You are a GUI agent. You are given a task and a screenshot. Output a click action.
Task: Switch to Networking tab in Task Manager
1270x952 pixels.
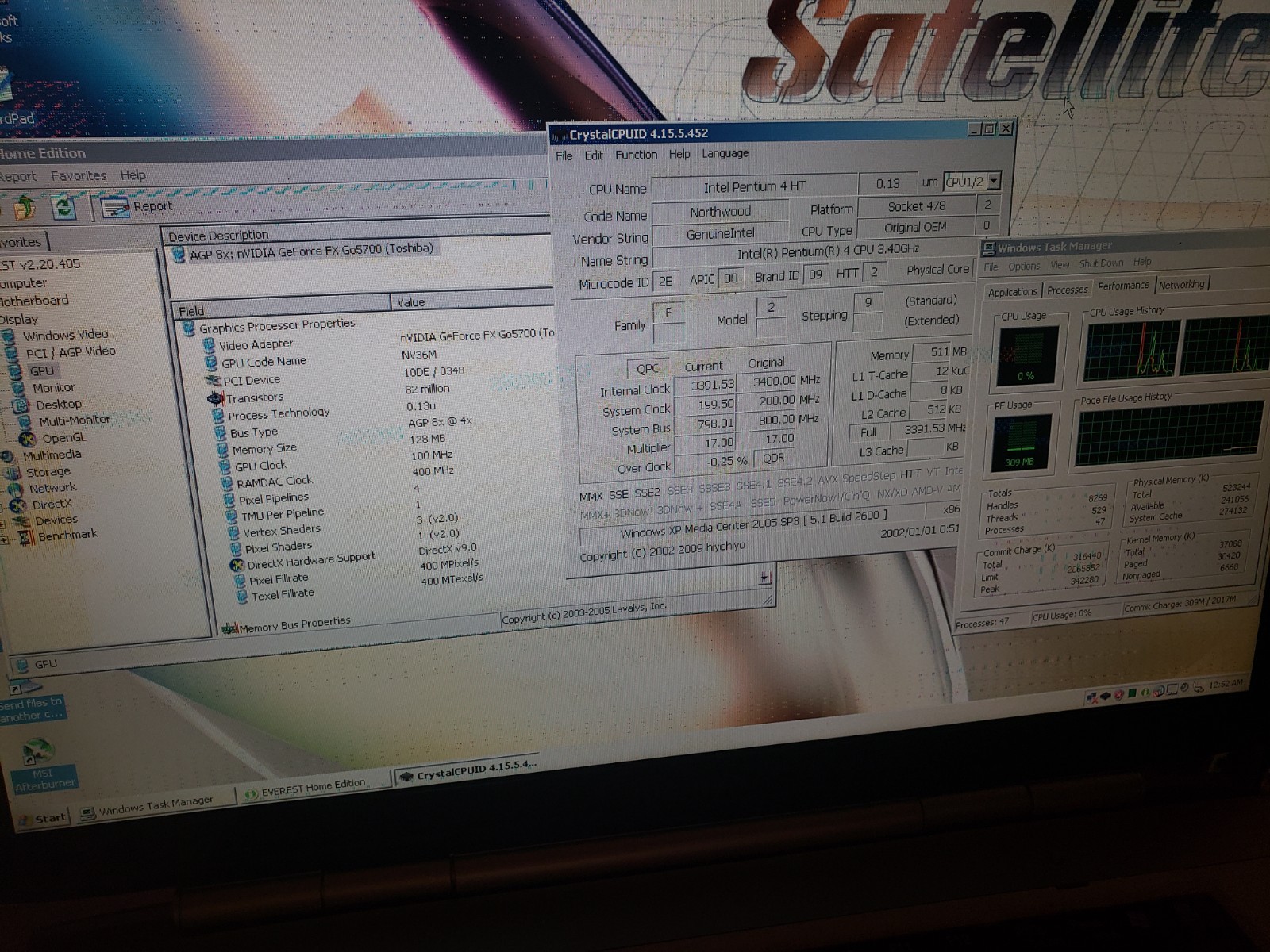pyautogui.click(x=1181, y=284)
